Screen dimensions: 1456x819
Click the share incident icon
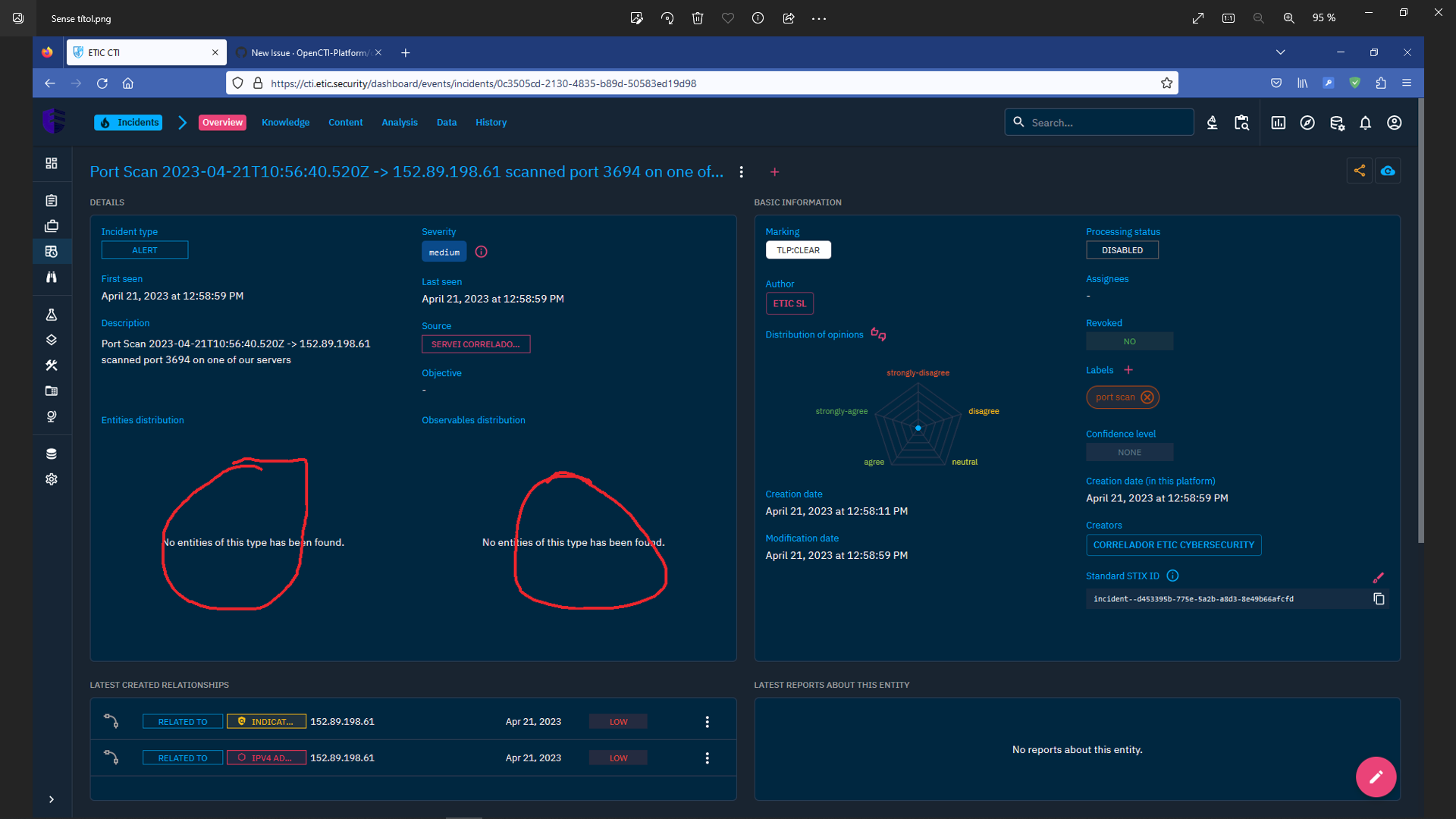click(1359, 171)
